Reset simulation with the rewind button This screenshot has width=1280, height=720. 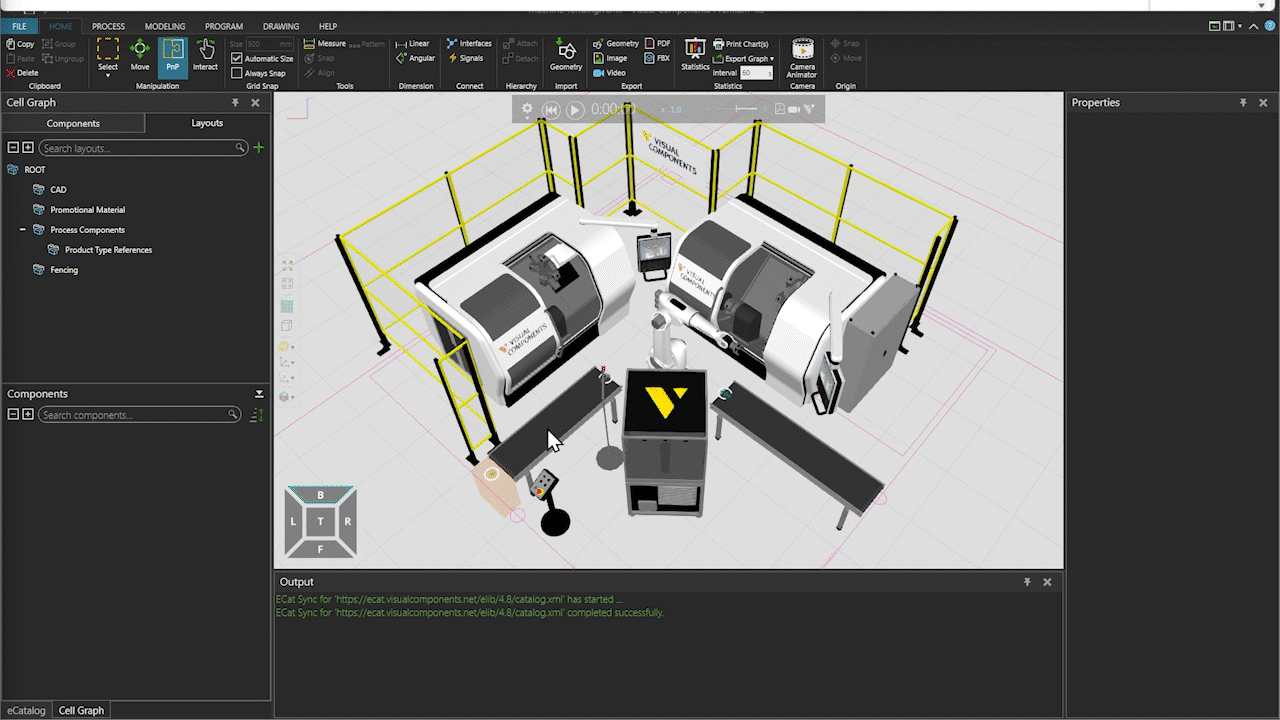(551, 110)
